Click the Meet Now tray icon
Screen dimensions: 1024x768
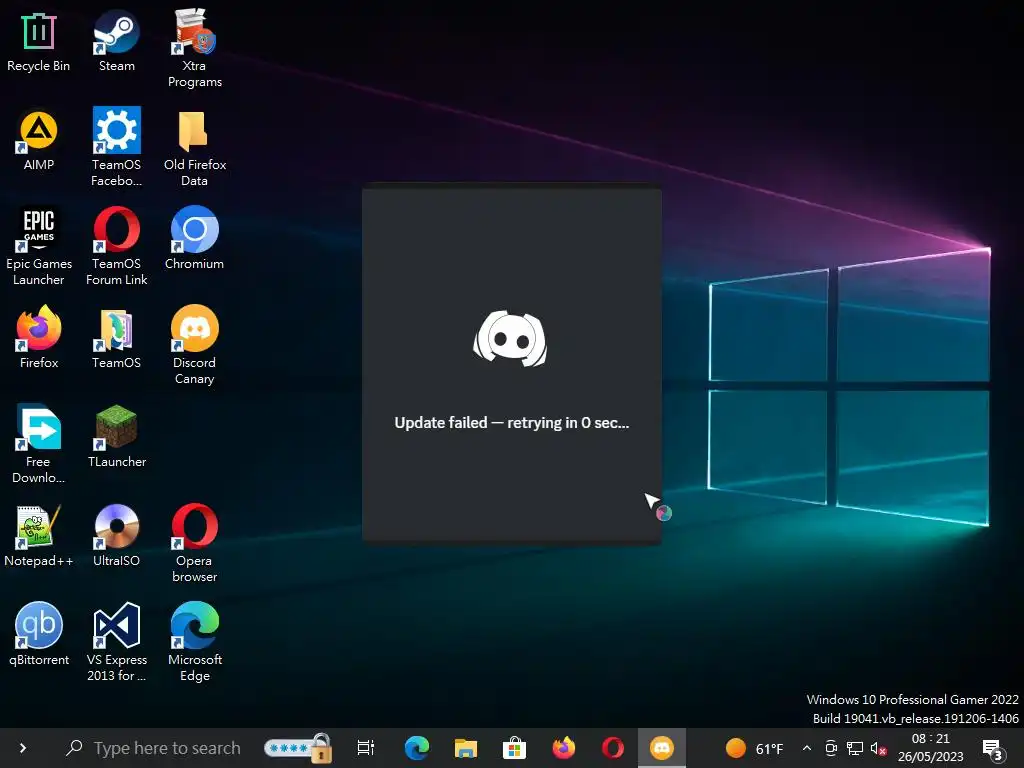click(831, 748)
